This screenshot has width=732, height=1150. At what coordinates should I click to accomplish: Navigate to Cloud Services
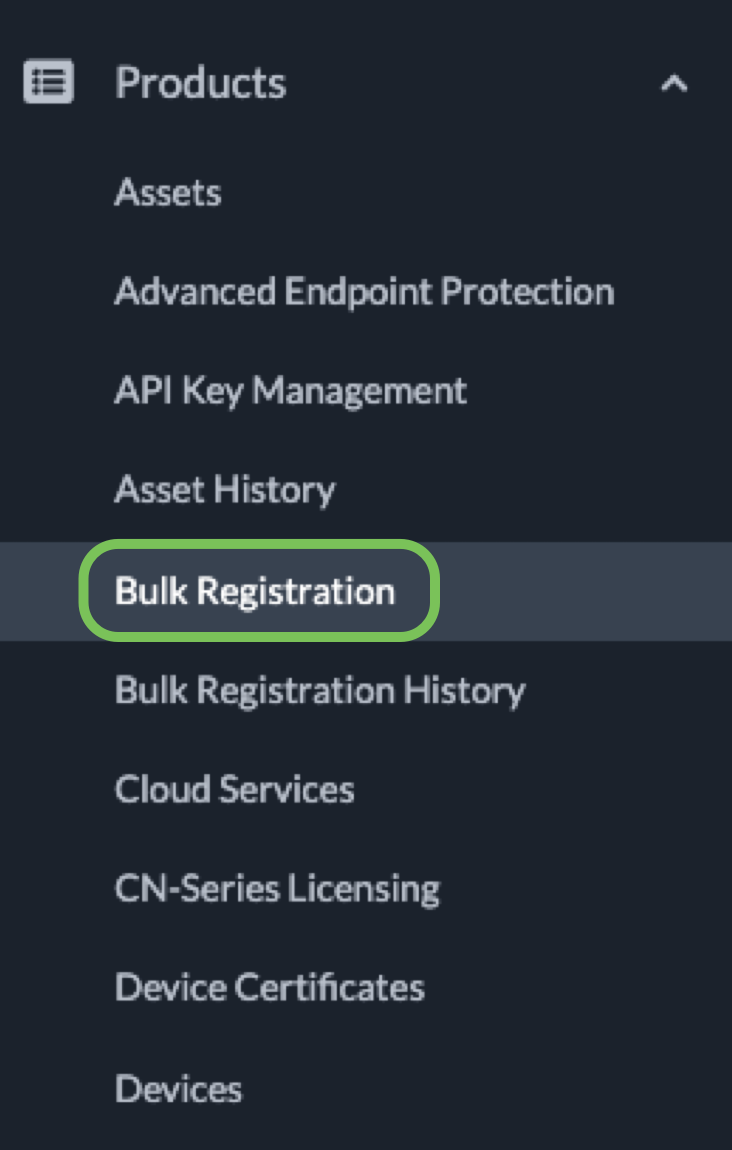pyautogui.click(x=234, y=789)
